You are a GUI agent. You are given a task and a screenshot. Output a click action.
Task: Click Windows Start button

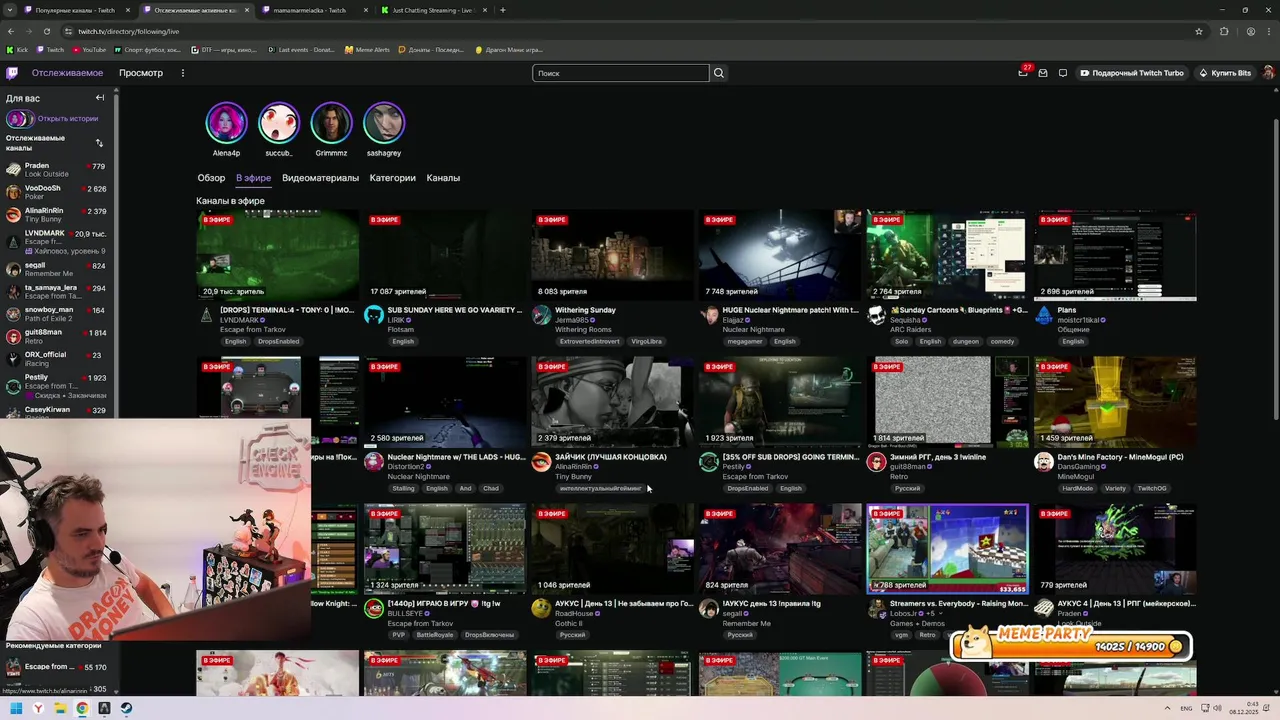(16, 708)
